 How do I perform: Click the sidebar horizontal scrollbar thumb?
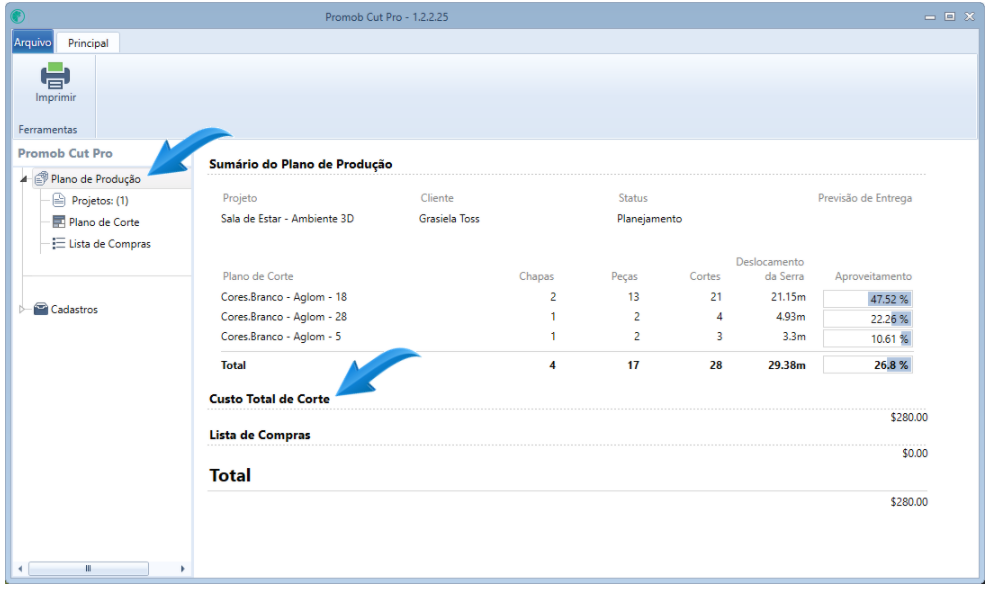[x=88, y=568]
